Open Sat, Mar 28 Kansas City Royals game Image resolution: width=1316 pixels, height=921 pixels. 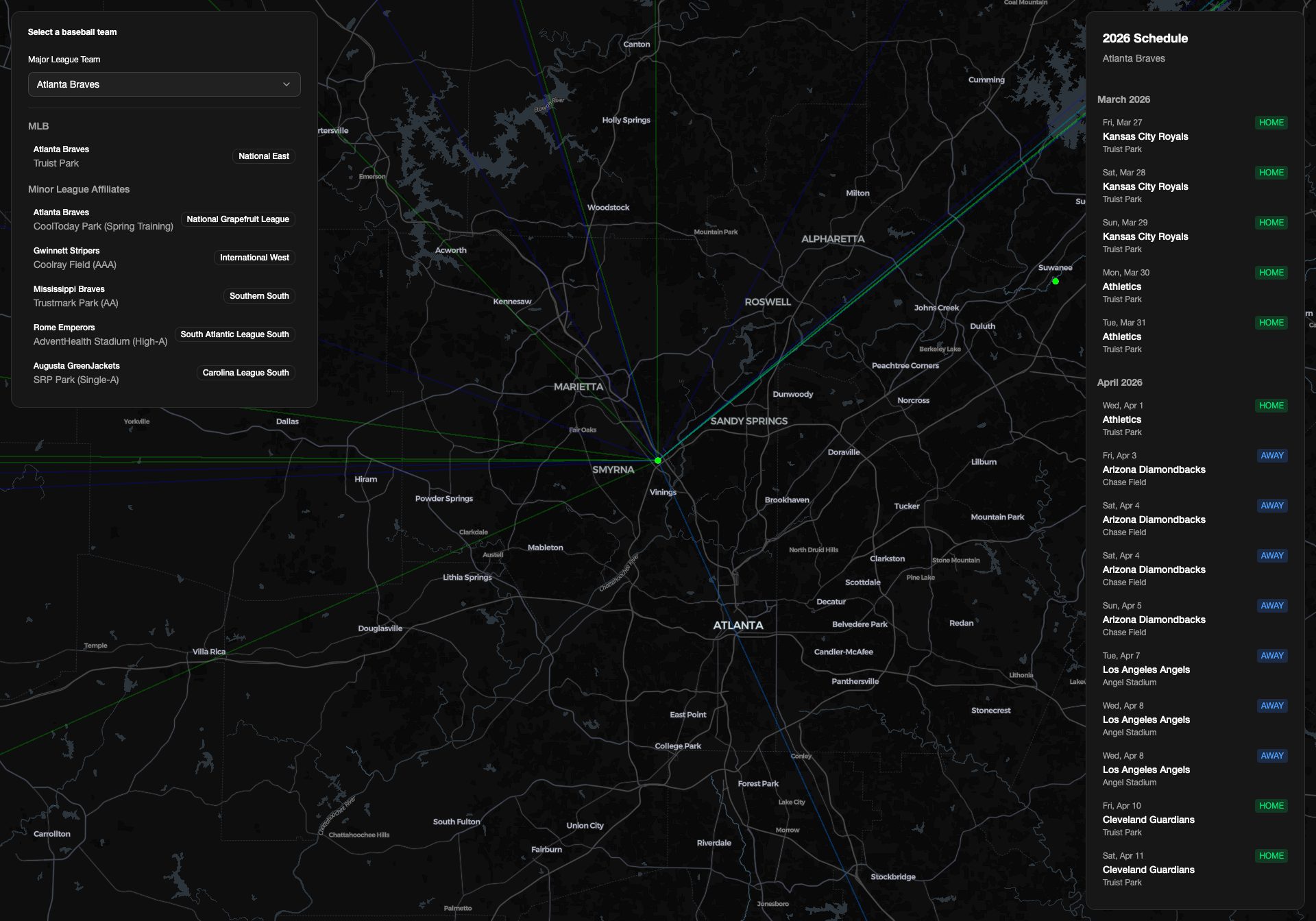click(x=1195, y=186)
